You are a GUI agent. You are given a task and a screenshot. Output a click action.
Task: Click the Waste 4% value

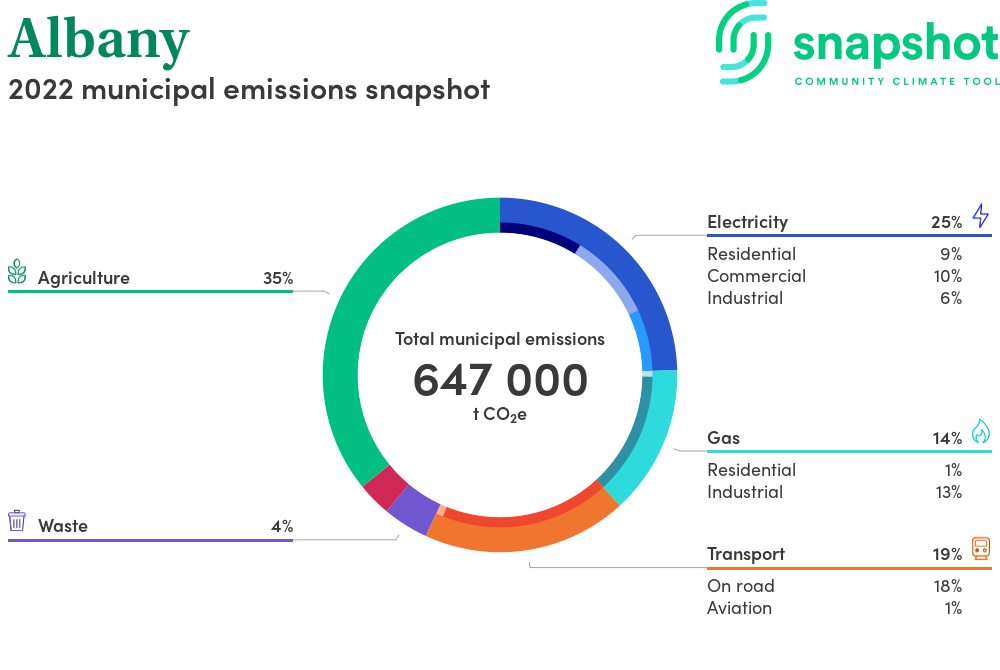(282, 526)
